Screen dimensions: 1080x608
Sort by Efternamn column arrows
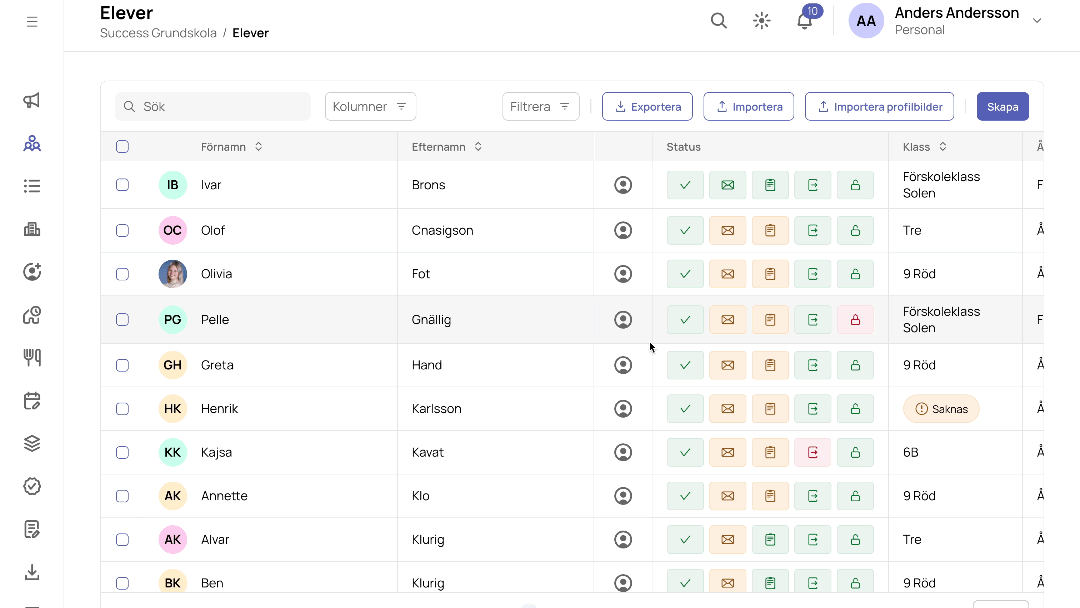478,147
